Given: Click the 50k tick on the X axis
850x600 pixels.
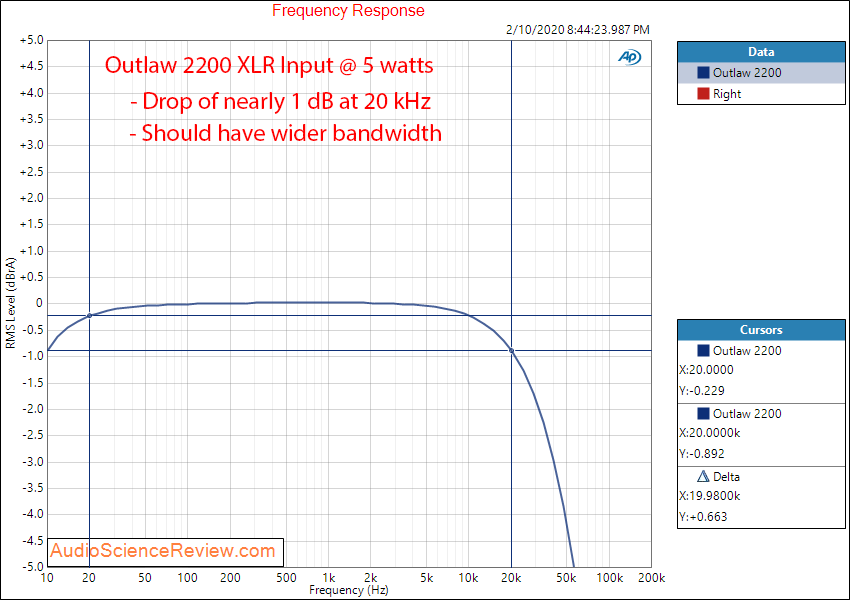Looking at the screenshot, I should pos(566,578).
